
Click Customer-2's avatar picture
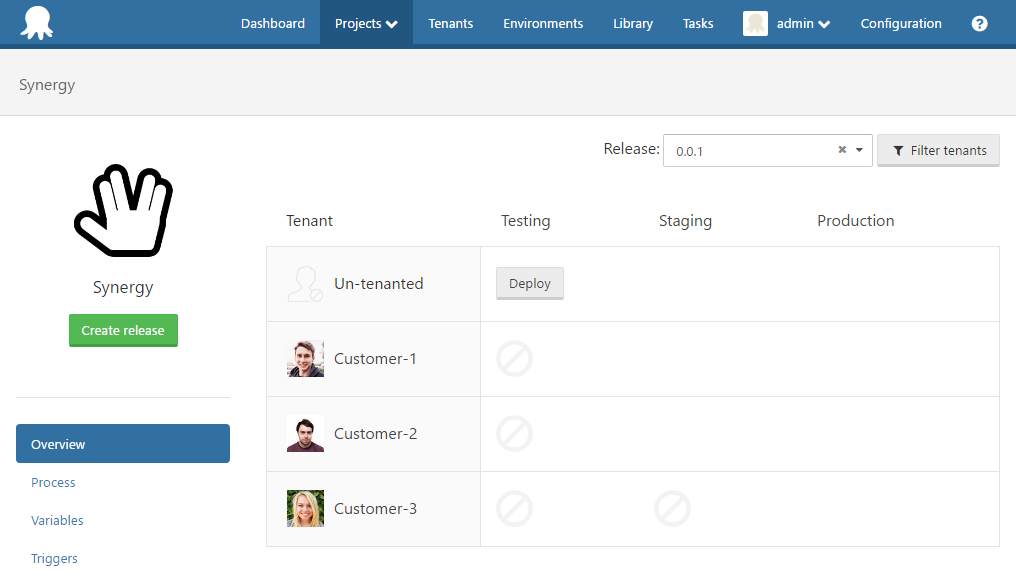(x=305, y=433)
